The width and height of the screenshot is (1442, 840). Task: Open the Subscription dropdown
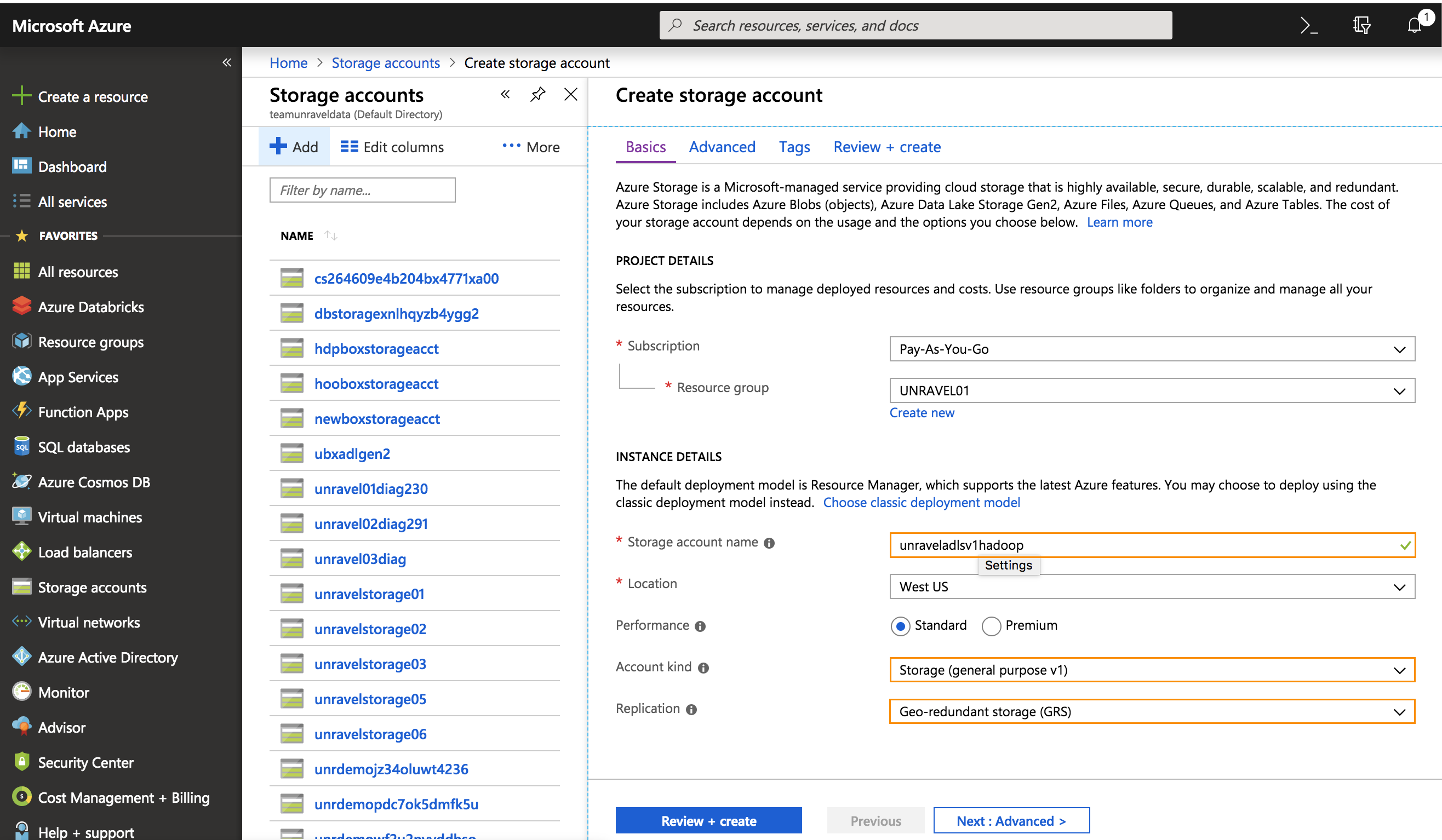point(1153,349)
